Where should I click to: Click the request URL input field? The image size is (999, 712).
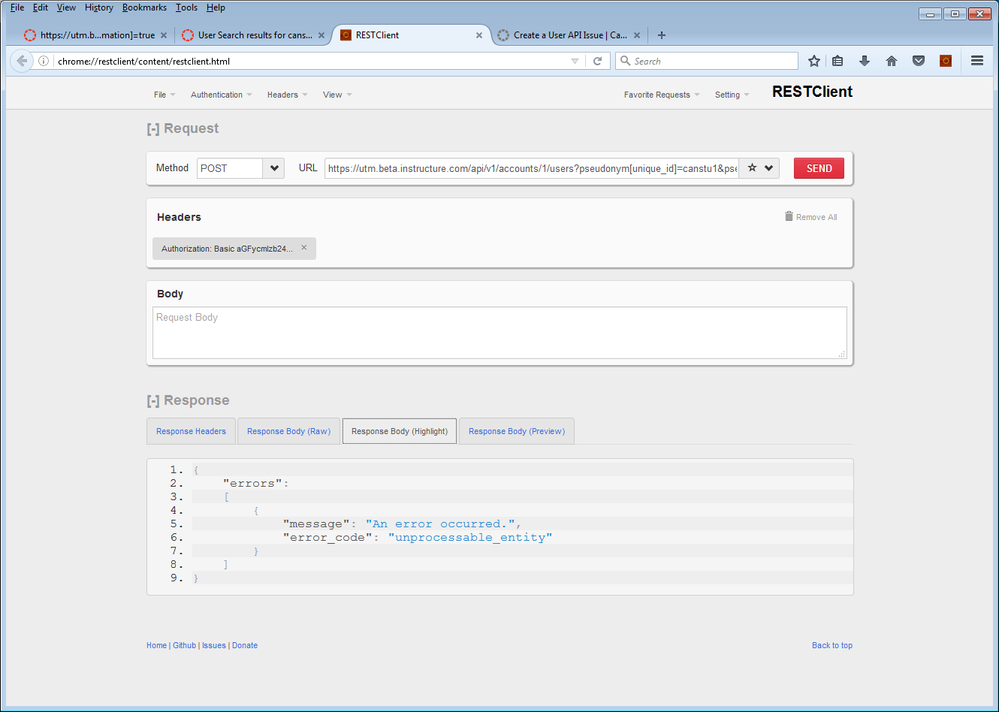531,168
